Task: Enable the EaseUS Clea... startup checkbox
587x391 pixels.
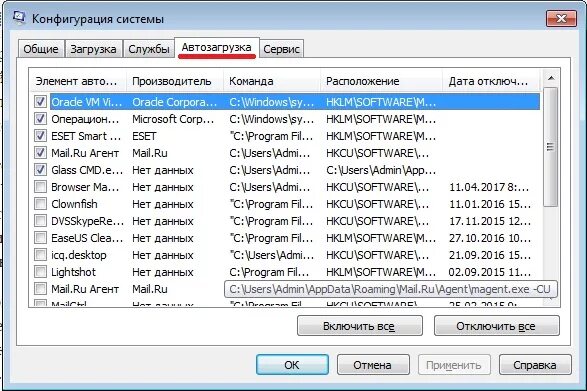Action: [x=40, y=238]
